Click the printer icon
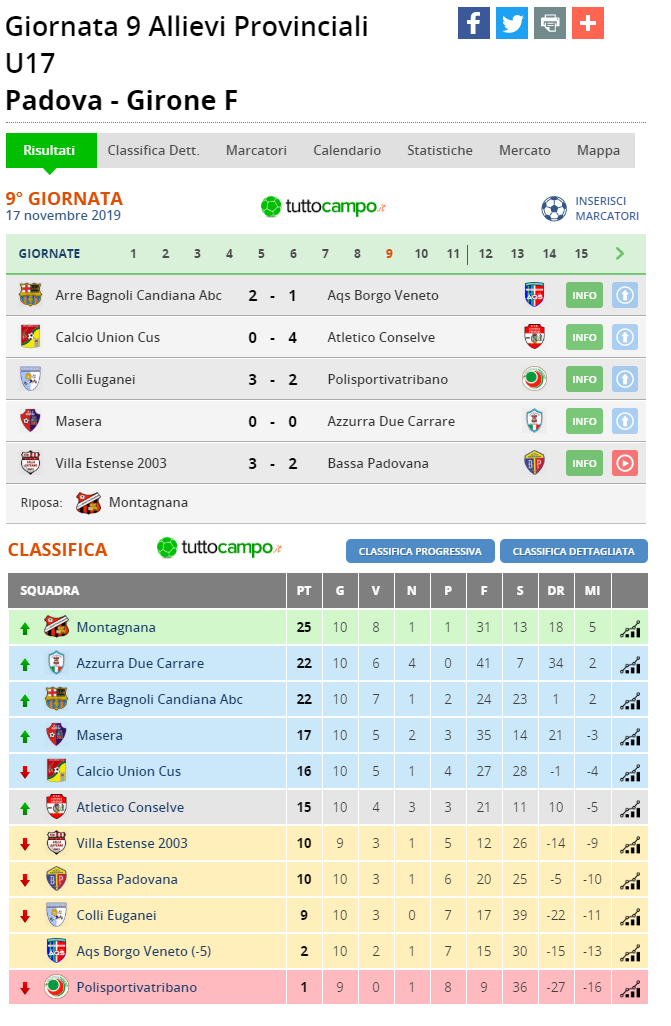This screenshot has width=671, height=1026. [x=550, y=24]
